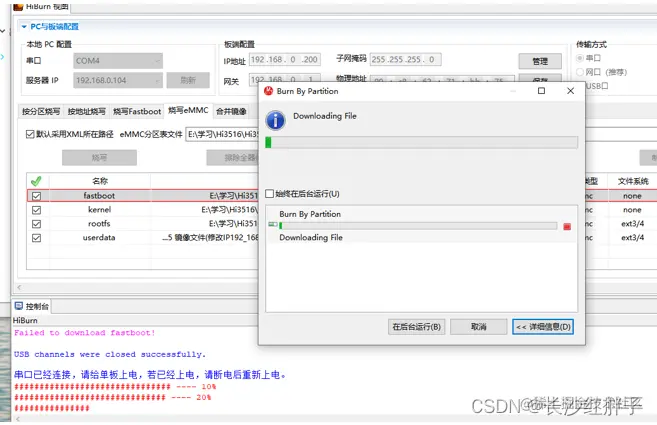Switch to 烧写Fastboot tab
The height and width of the screenshot is (425, 657).
[137, 111]
